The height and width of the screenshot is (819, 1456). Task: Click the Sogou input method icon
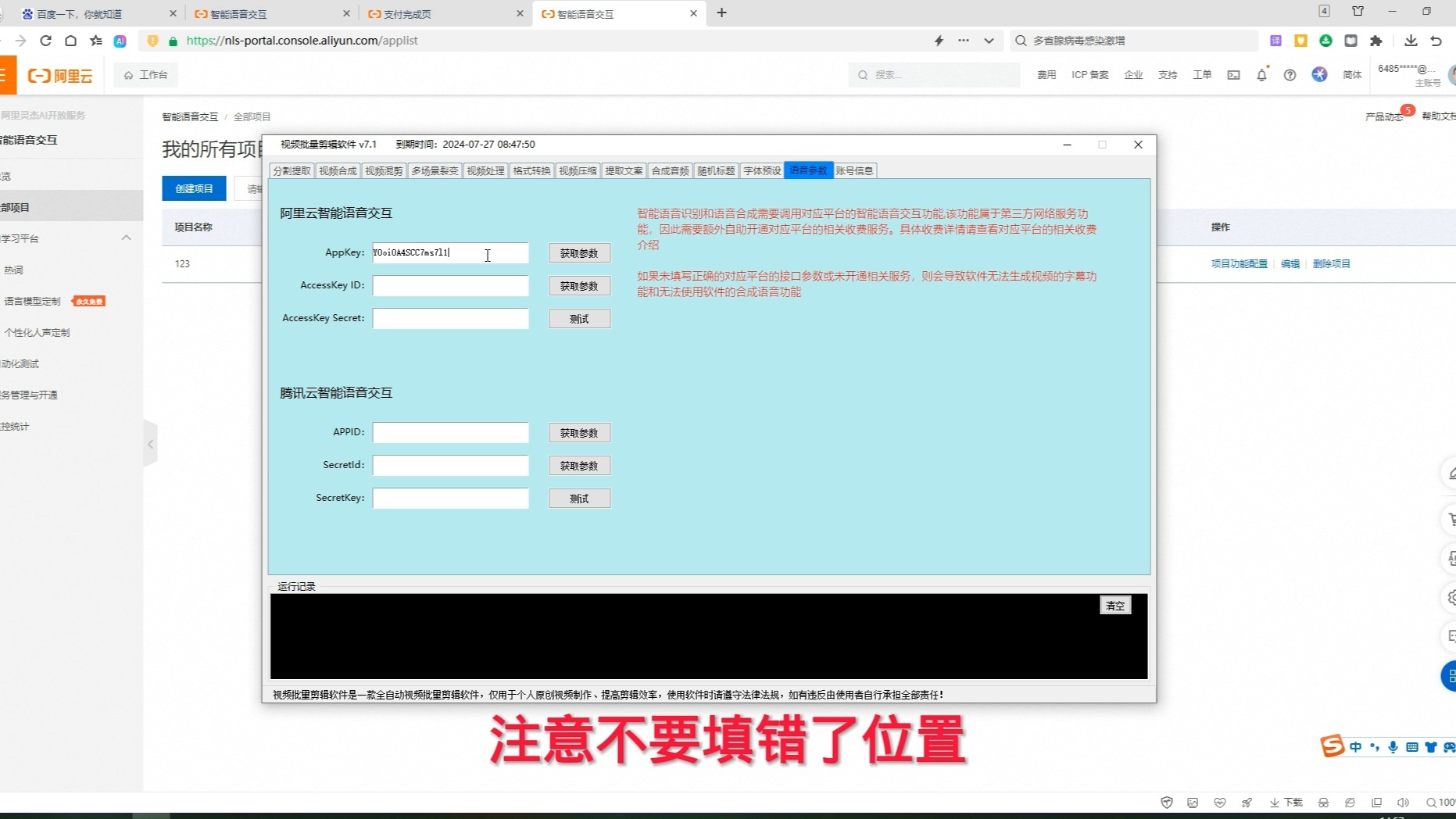(x=1332, y=746)
